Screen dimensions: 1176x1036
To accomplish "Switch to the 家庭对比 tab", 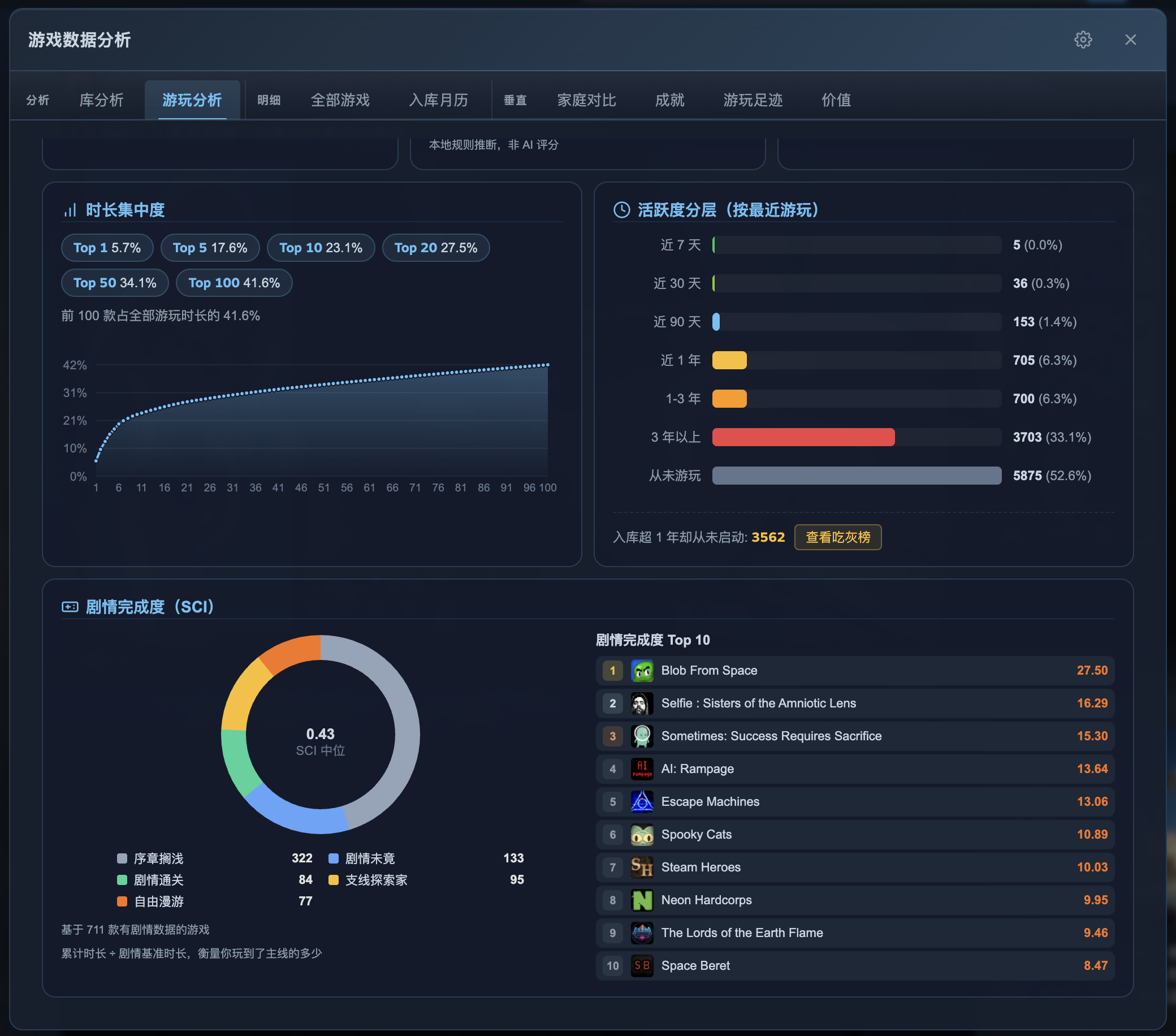I will [586, 100].
